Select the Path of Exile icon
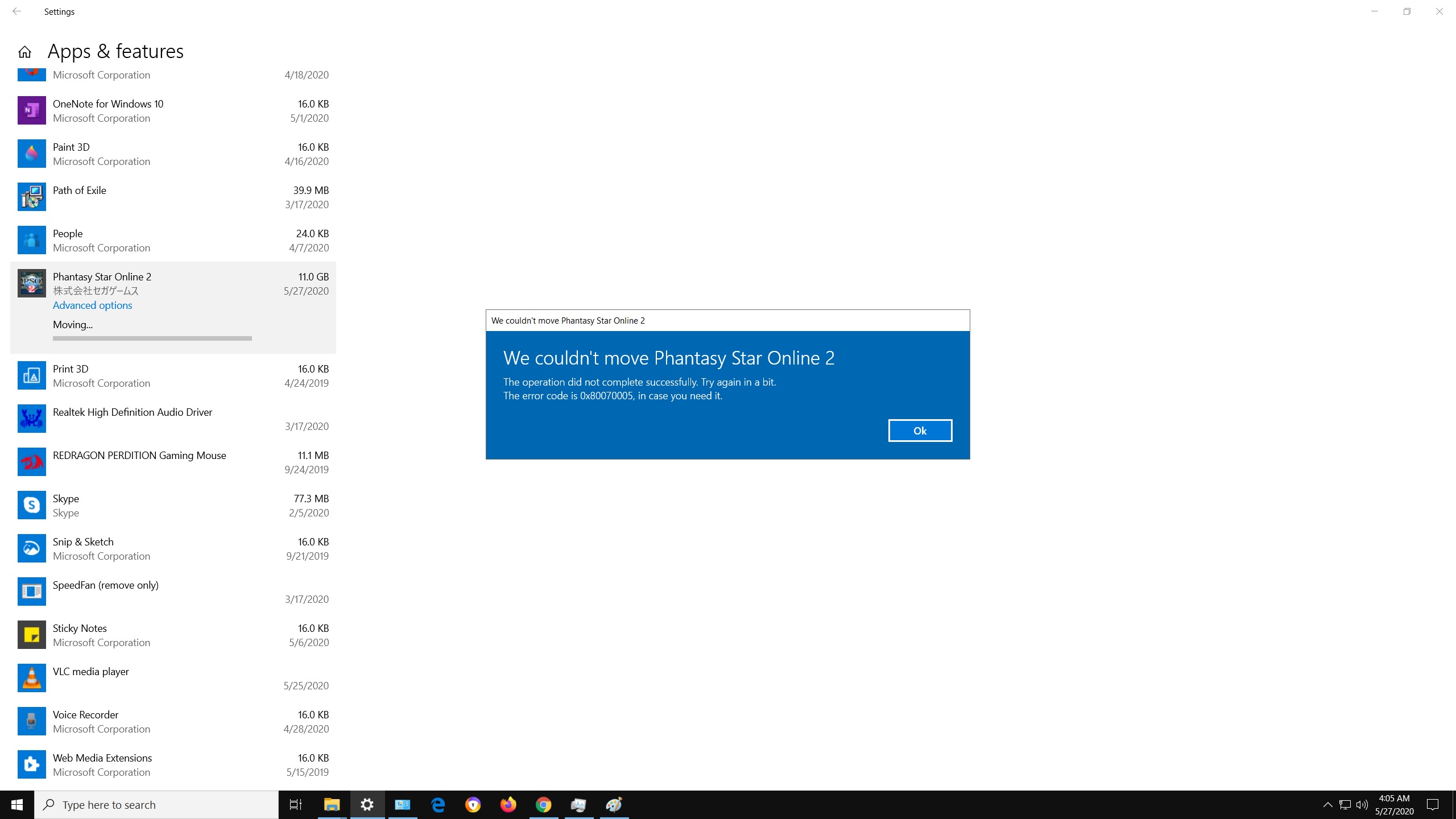This screenshot has width=1456, height=819. coord(32,197)
